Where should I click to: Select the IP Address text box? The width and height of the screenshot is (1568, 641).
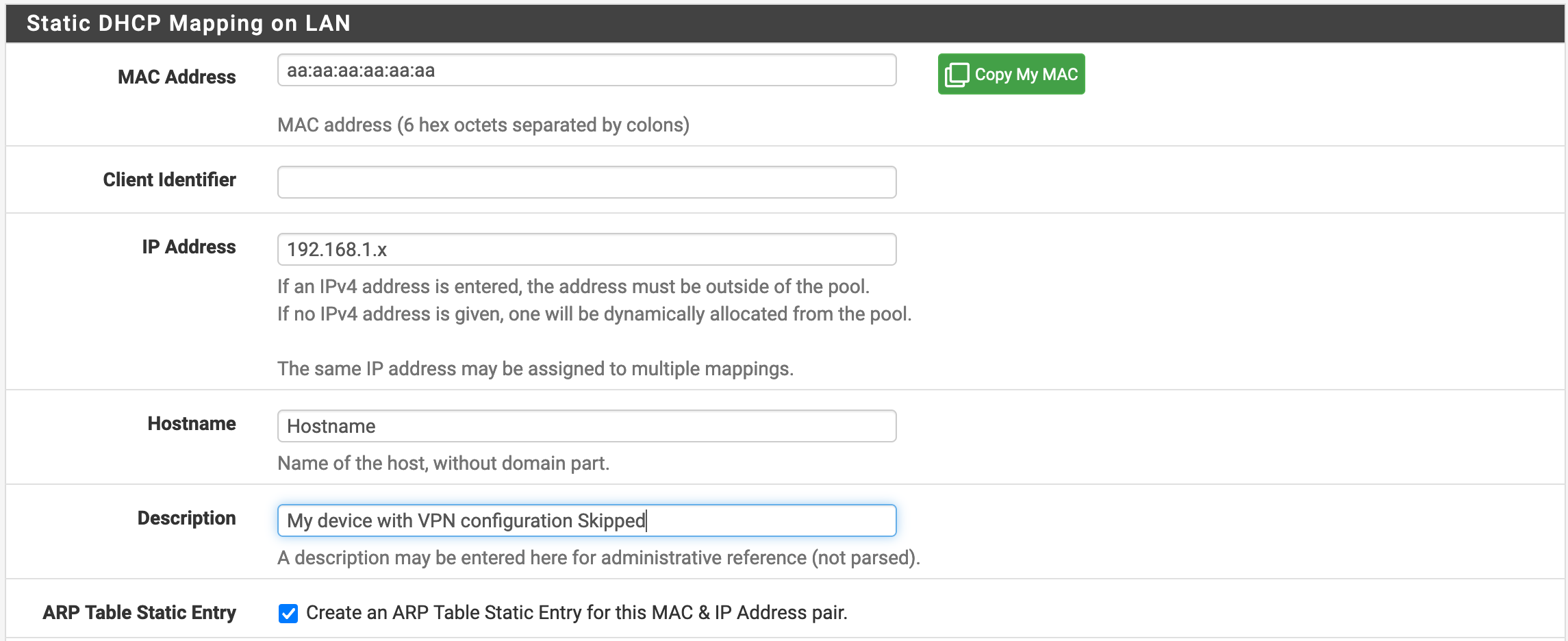click(x=586, y=249)
